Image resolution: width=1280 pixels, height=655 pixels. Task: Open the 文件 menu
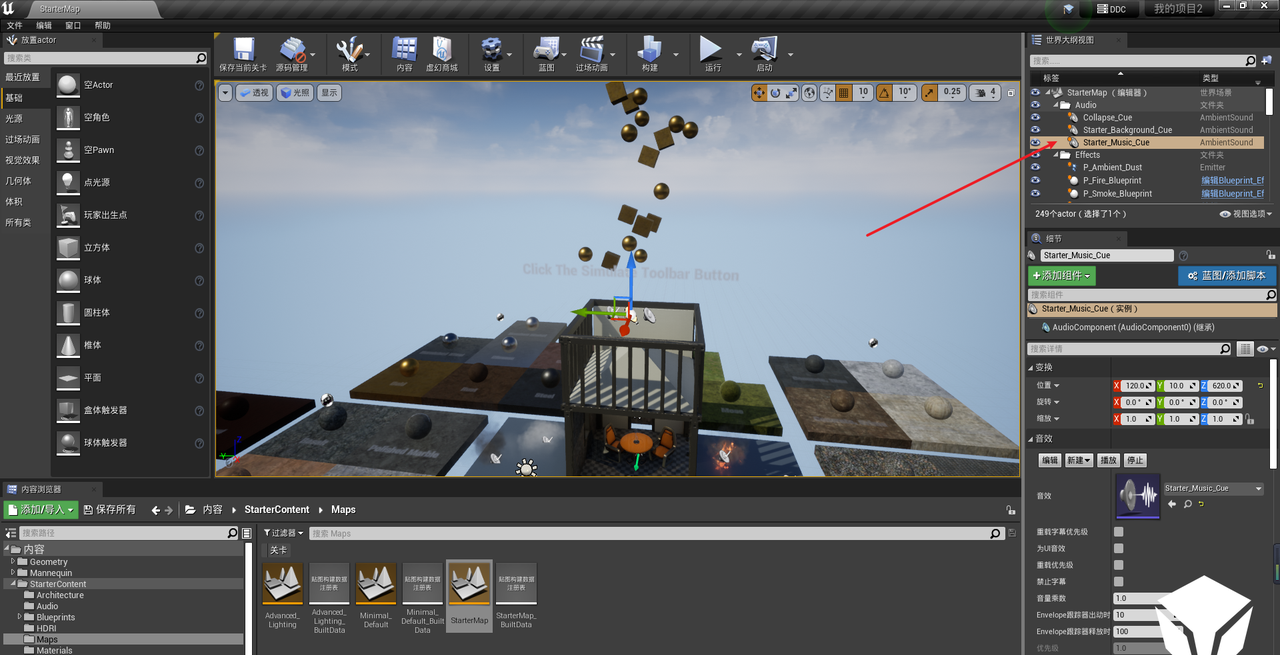(14, 25)
